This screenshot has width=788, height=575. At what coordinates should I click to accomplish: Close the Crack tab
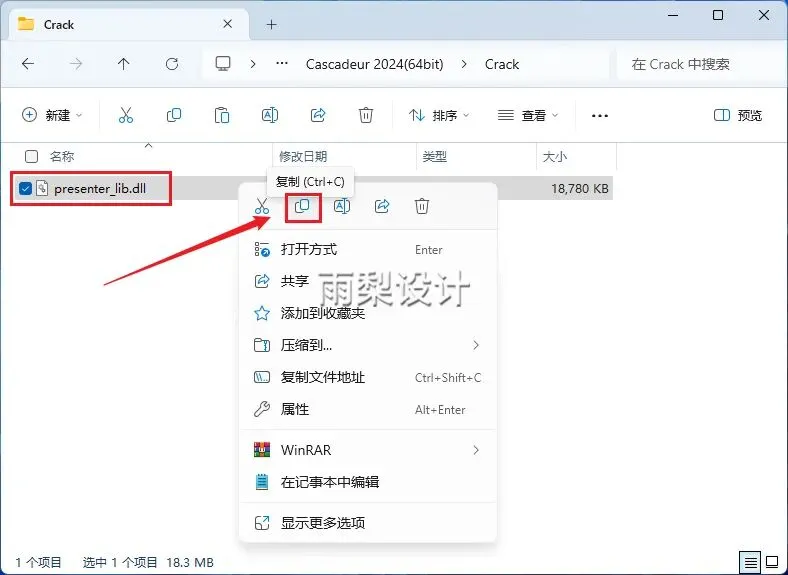pyautogui.click(x=228, y=24)
